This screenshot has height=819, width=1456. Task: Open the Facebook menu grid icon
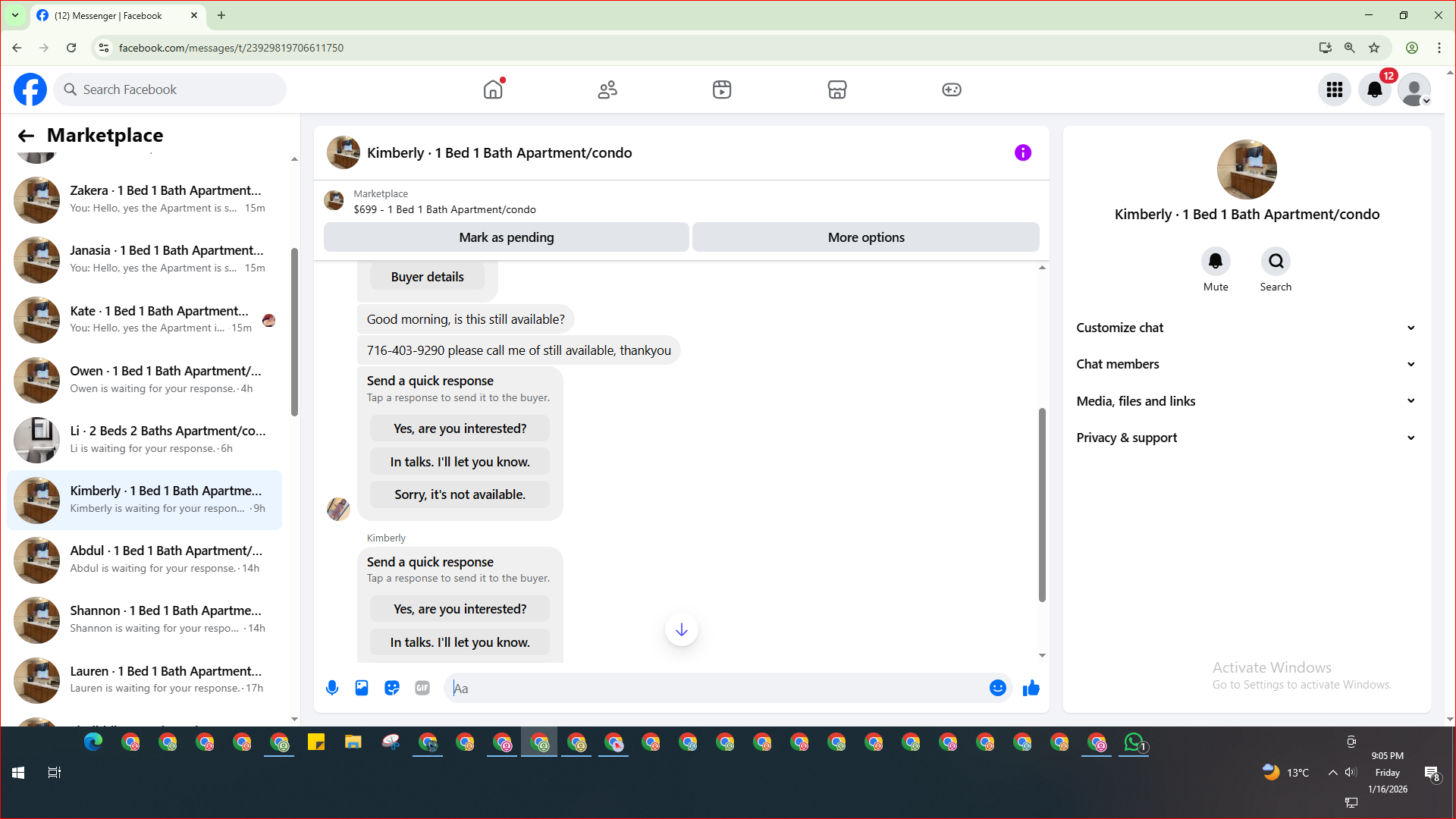coord(1334,89)
